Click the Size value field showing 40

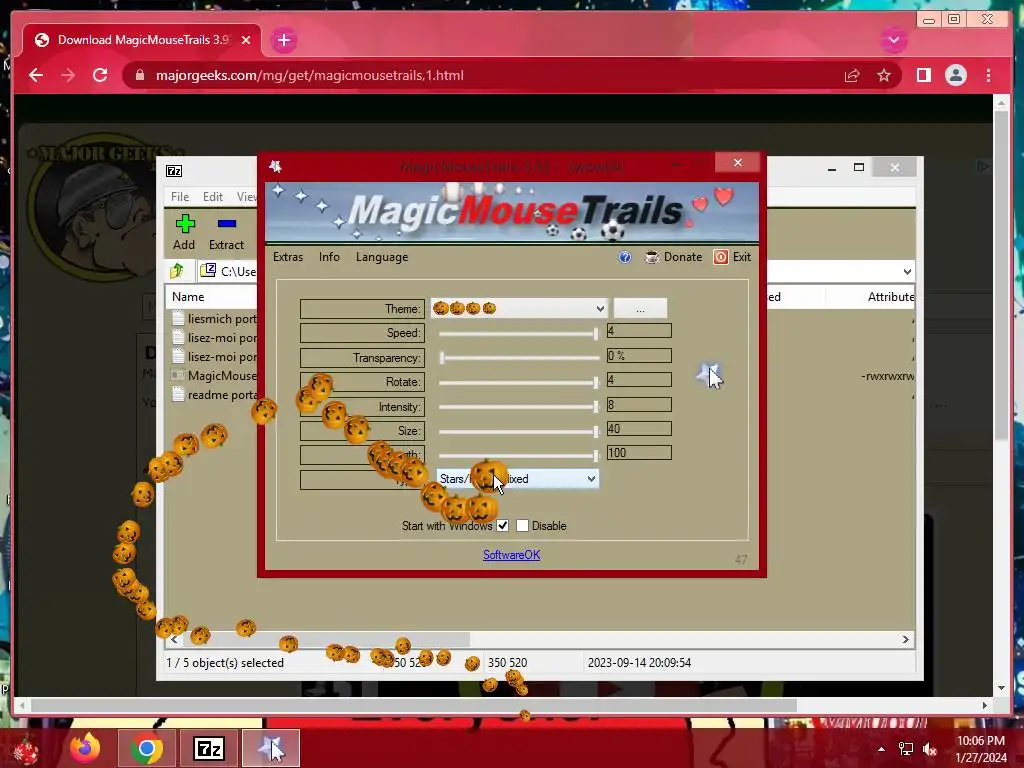tap(639, 429)
